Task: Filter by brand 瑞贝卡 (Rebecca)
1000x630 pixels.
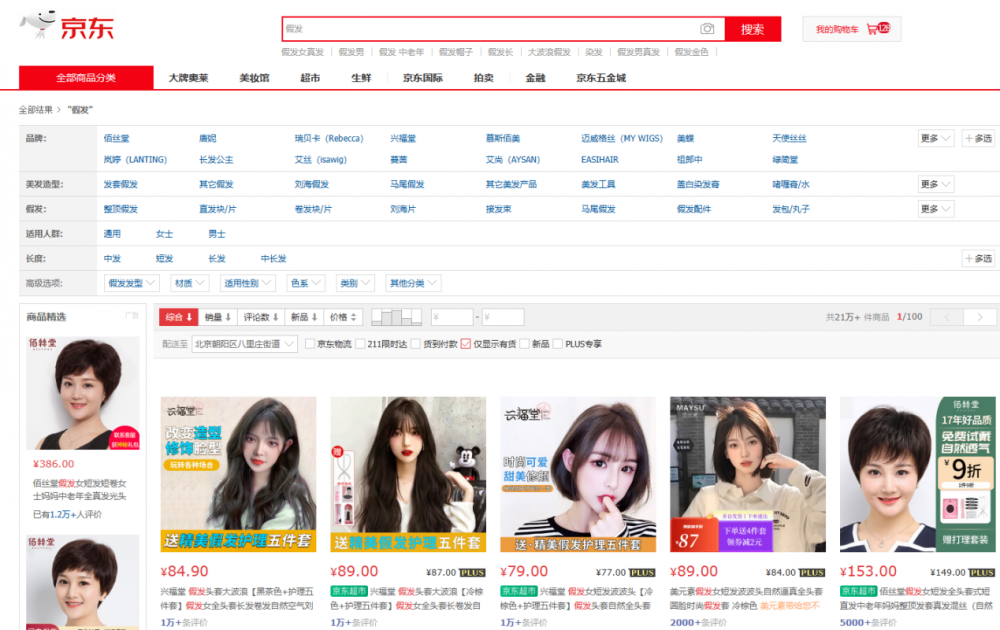Action: click(x=328, y=138)
